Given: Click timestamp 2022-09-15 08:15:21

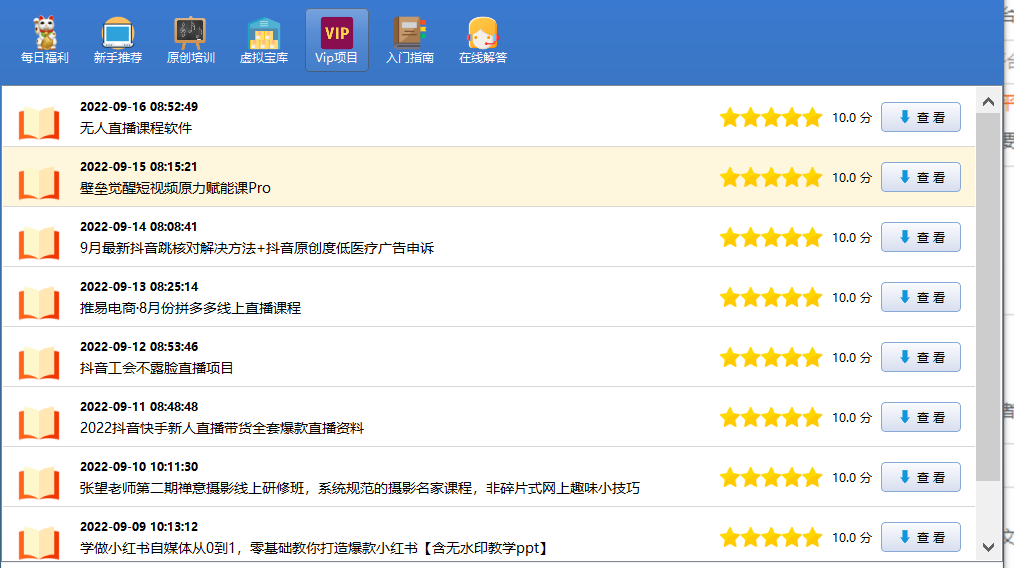Looking at the screenshot, I should 138,167.
